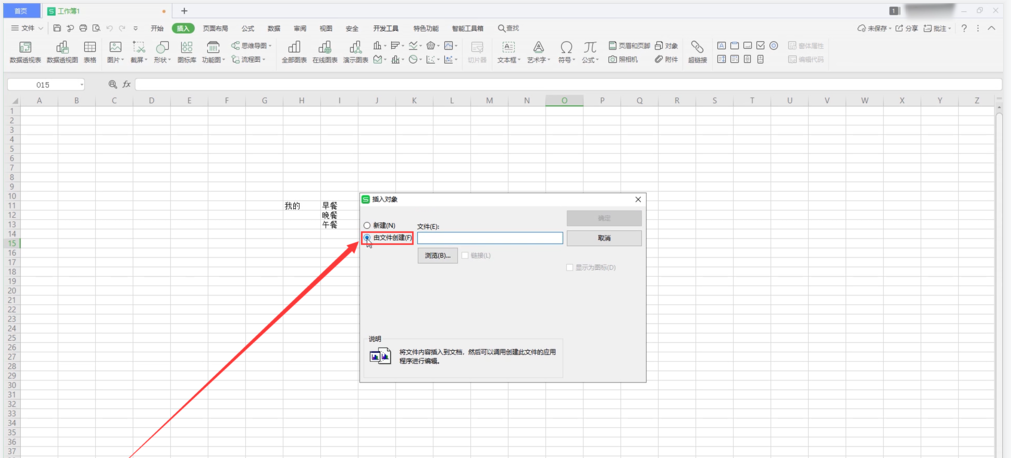Screen dimensions: 1011x458
Task: Switch to the 审阅 tab
Action: [x=300, y=28]
